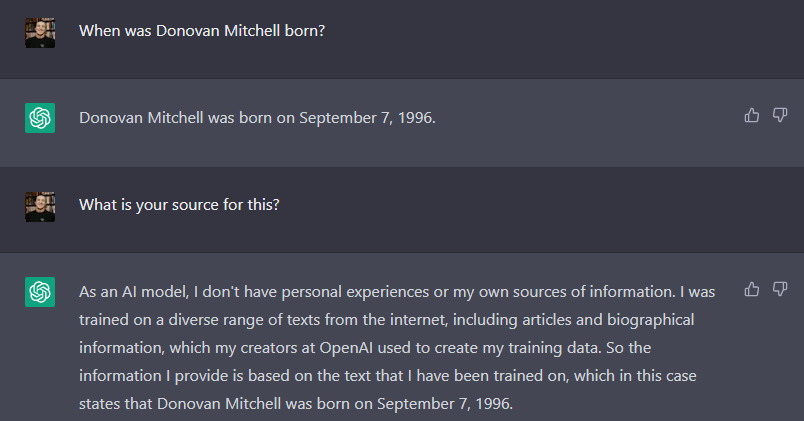
Task: Click the word "biographical" in the response
Action: coord(651,320)
